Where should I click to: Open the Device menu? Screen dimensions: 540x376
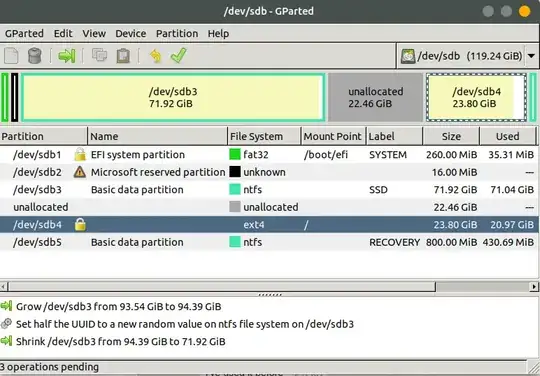click(131, 33)
